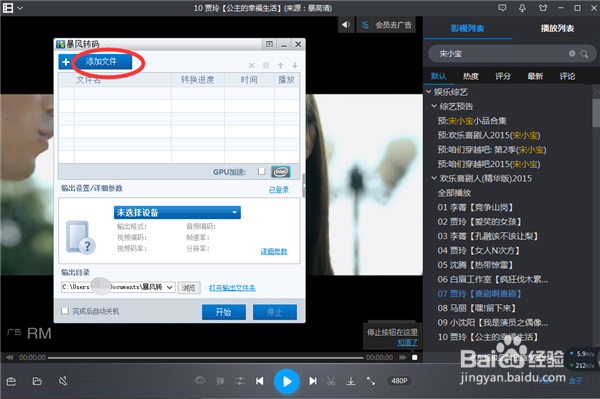Click 浏览 browse button

coord(189,288)
